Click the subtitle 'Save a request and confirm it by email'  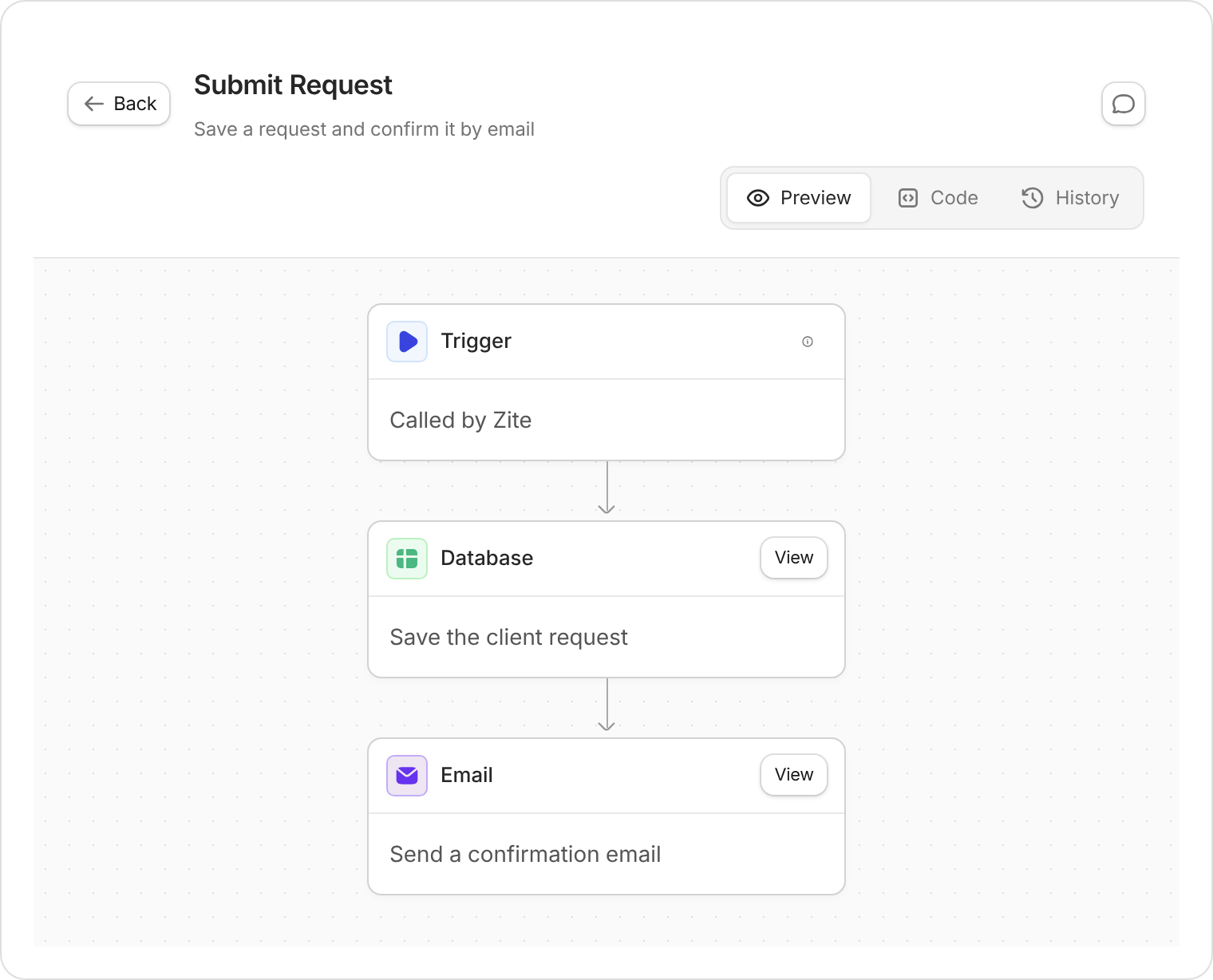click(364, 129)
